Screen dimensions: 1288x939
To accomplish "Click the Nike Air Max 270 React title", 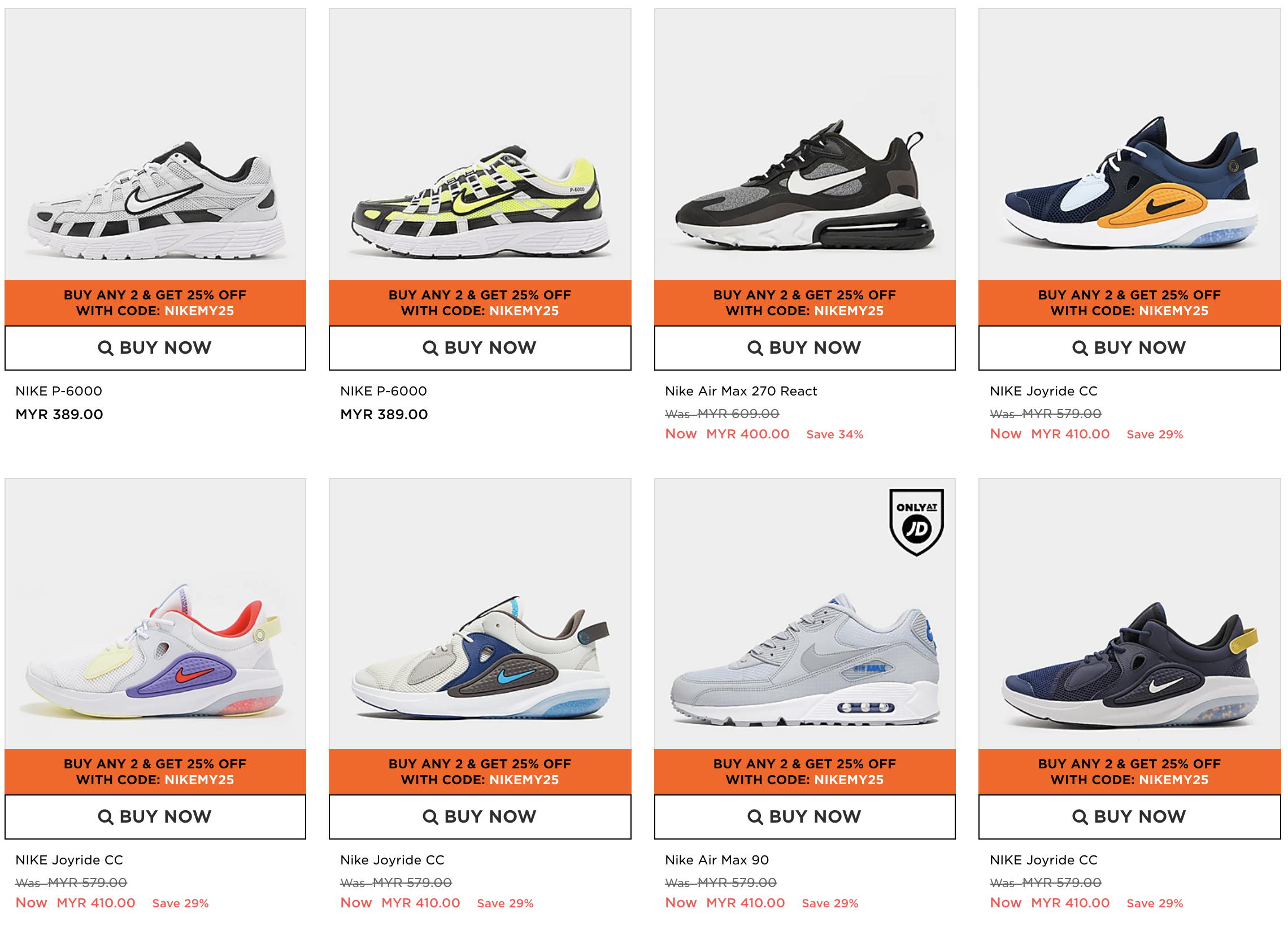I will (x=741, y=391).
